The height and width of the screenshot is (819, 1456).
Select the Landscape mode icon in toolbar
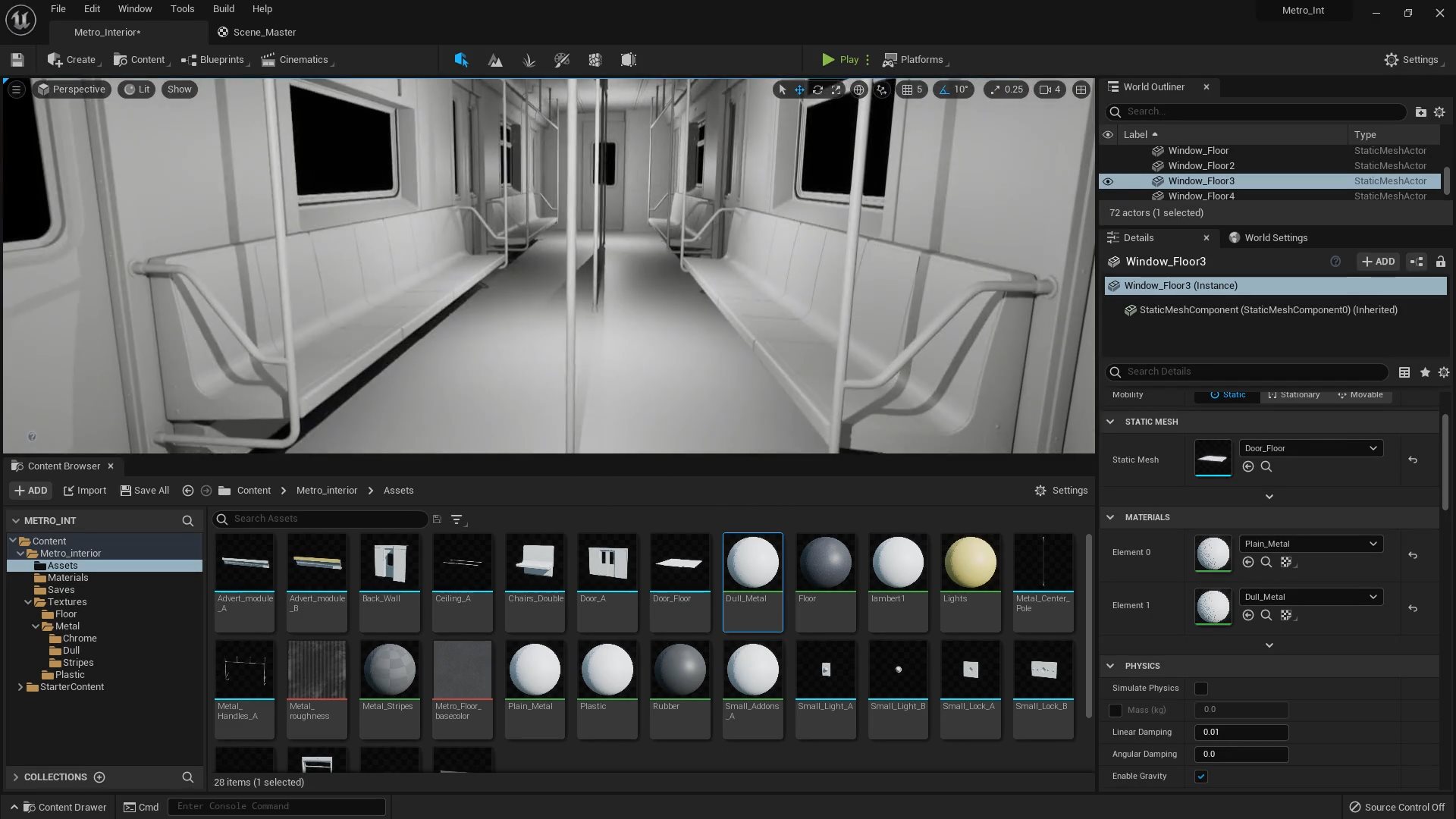click(495, 60)
